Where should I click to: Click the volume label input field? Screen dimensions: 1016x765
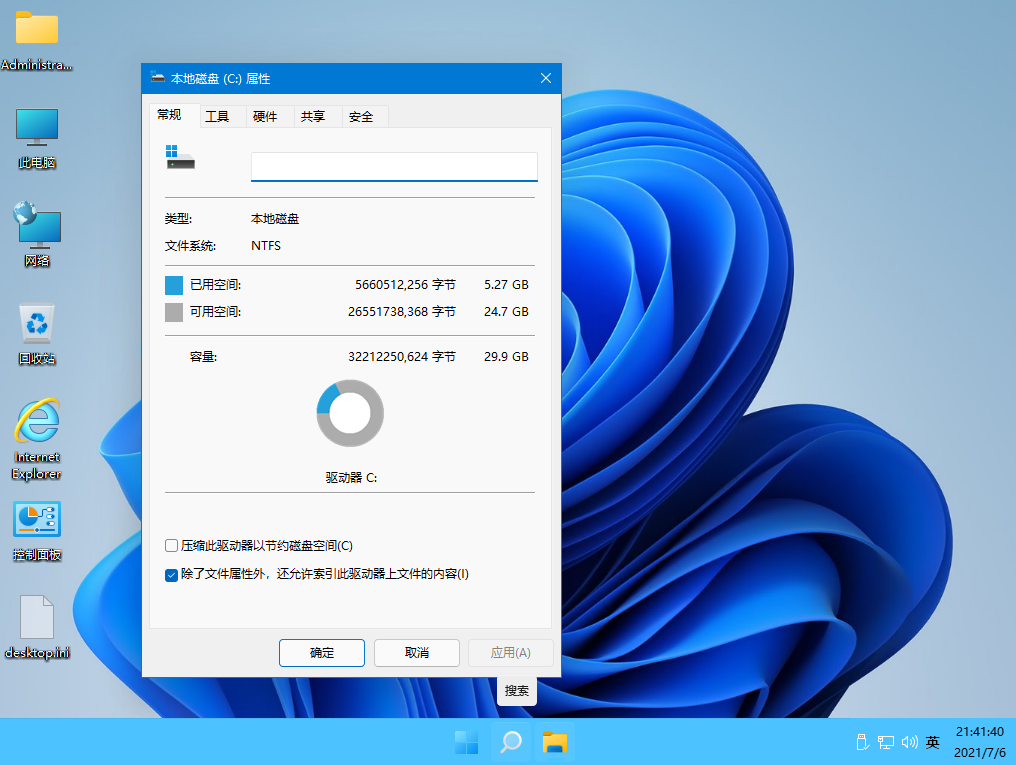(393, 166)
